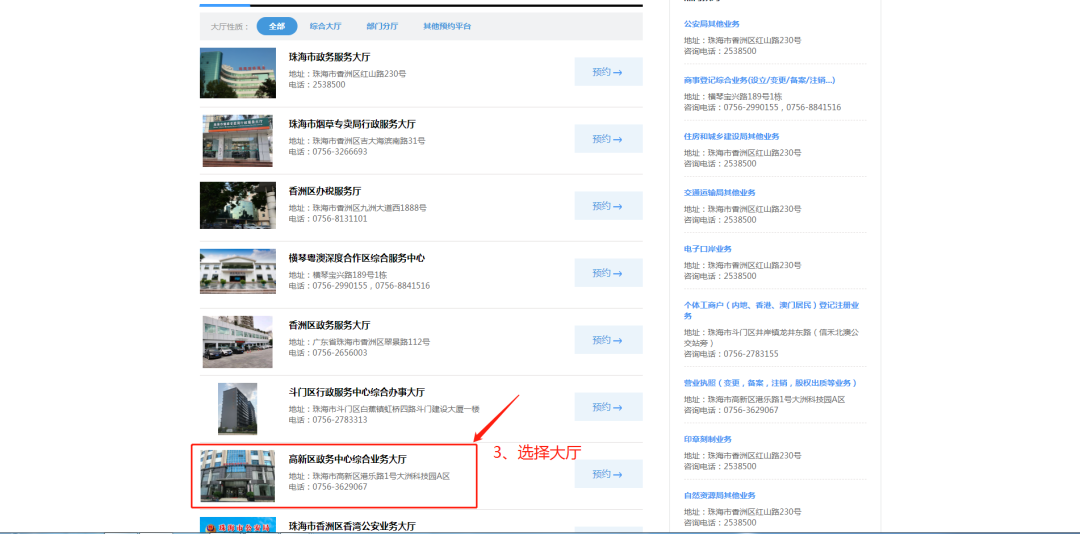This screenshot has width=1080, height=534.
Task: Click 预约 button for 珠海市烟草专卖局行政服务大厅
Action: point(608,138)
